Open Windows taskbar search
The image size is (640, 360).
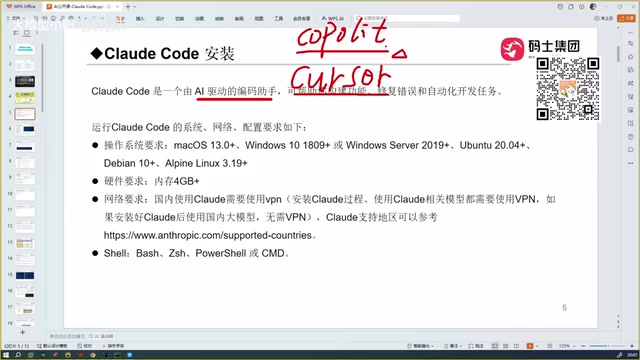click(x=18, y=355)
